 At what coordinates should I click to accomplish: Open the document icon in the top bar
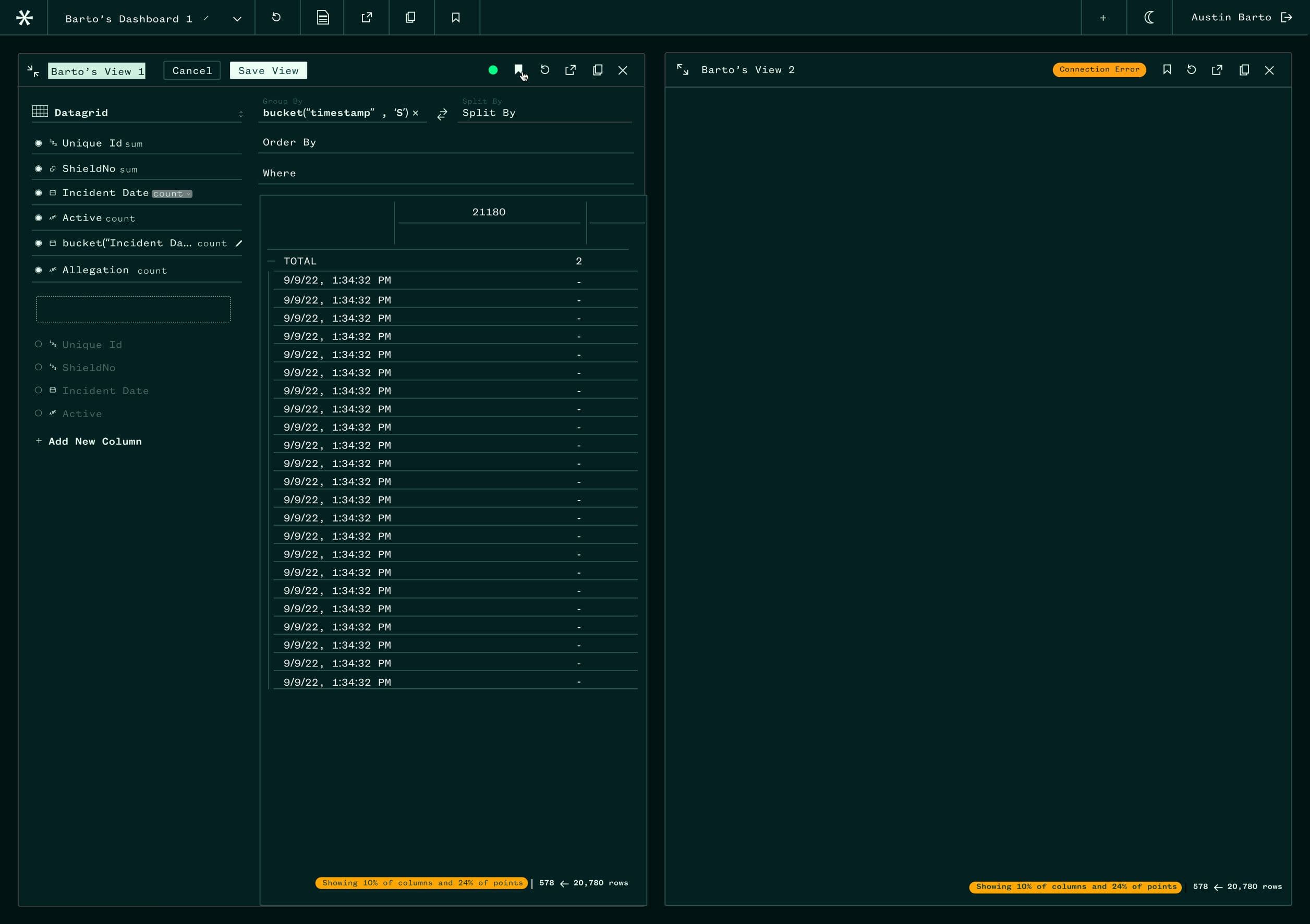click(322, 18)
